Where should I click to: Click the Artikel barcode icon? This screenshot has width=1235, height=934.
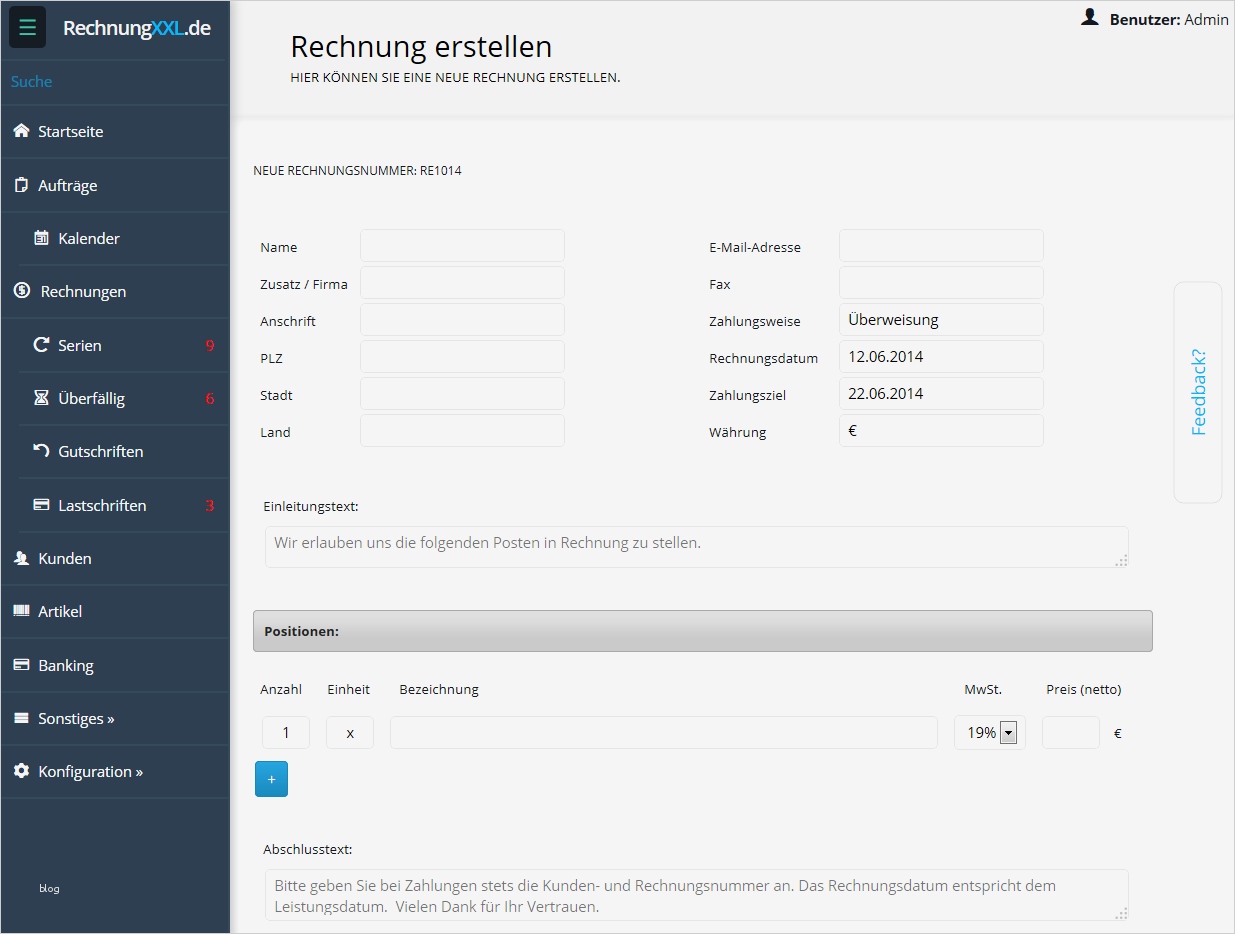tap(21, 611)
